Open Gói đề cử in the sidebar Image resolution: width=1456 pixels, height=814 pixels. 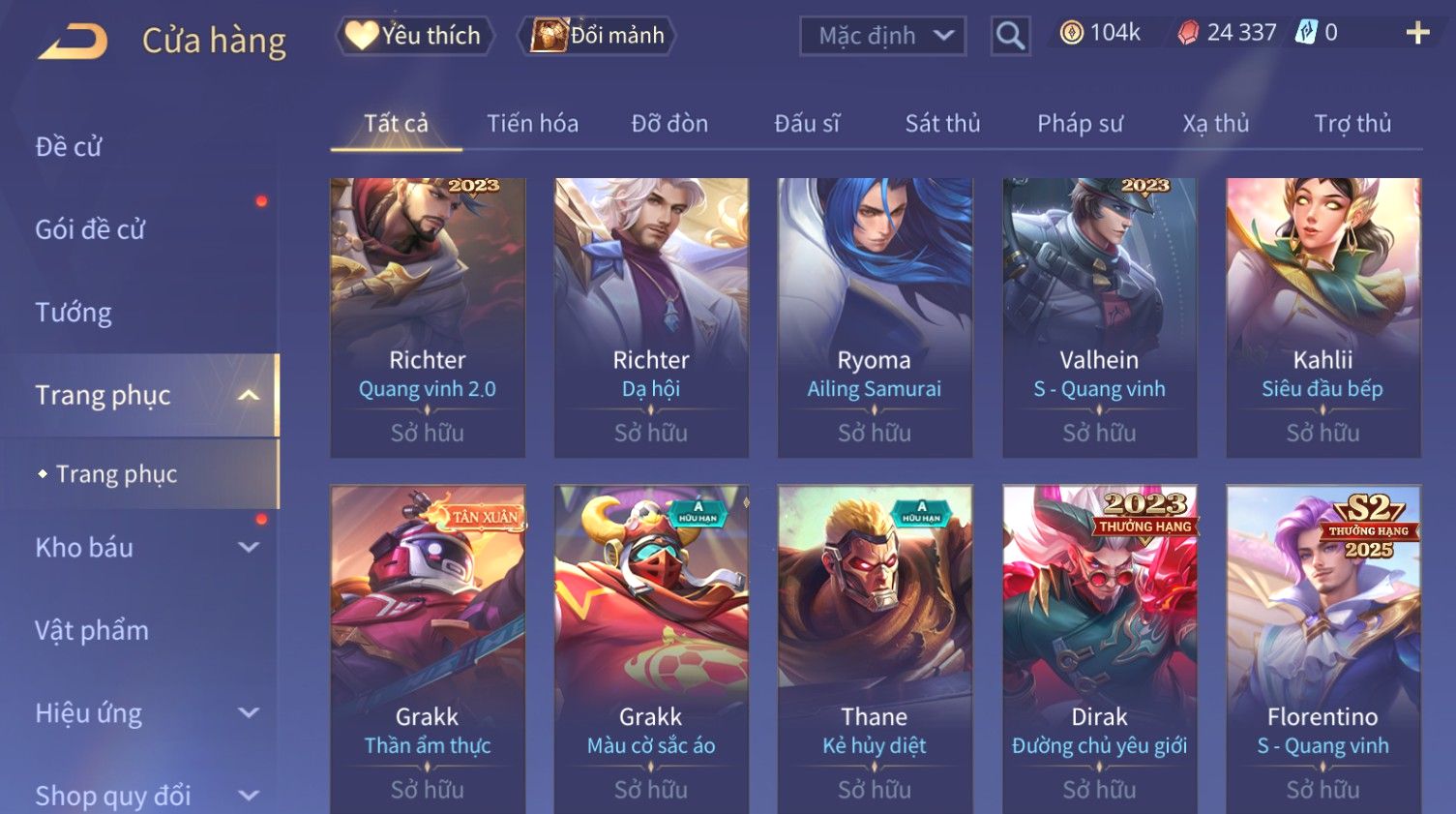coord(90,229)
